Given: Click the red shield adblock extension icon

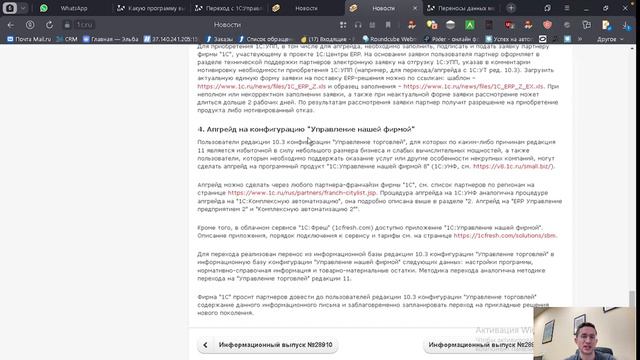Looking at the screenshot, I should (x=547, y=25).
